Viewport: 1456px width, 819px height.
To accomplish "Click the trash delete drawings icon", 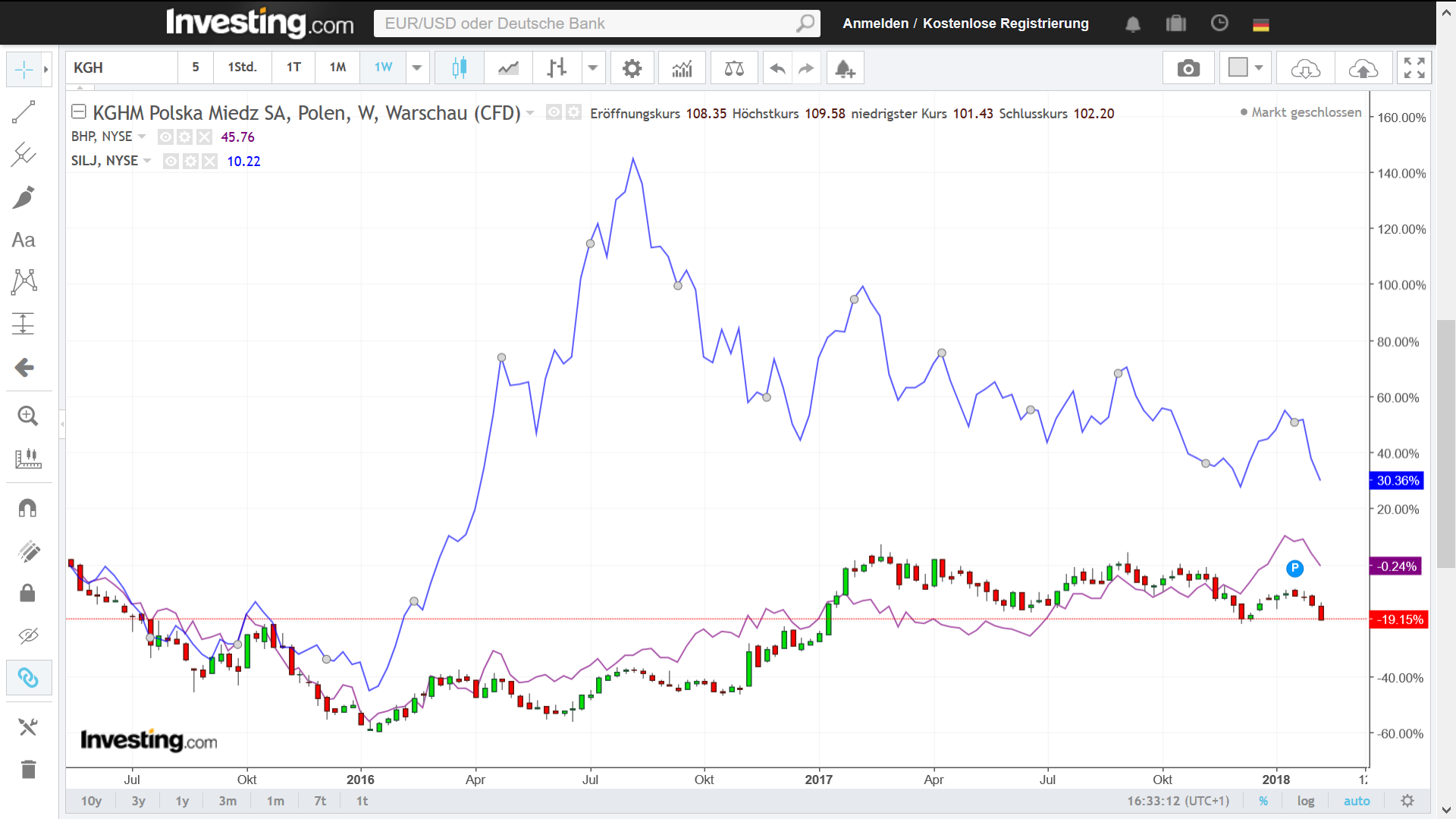I will [x=28, y=770].
